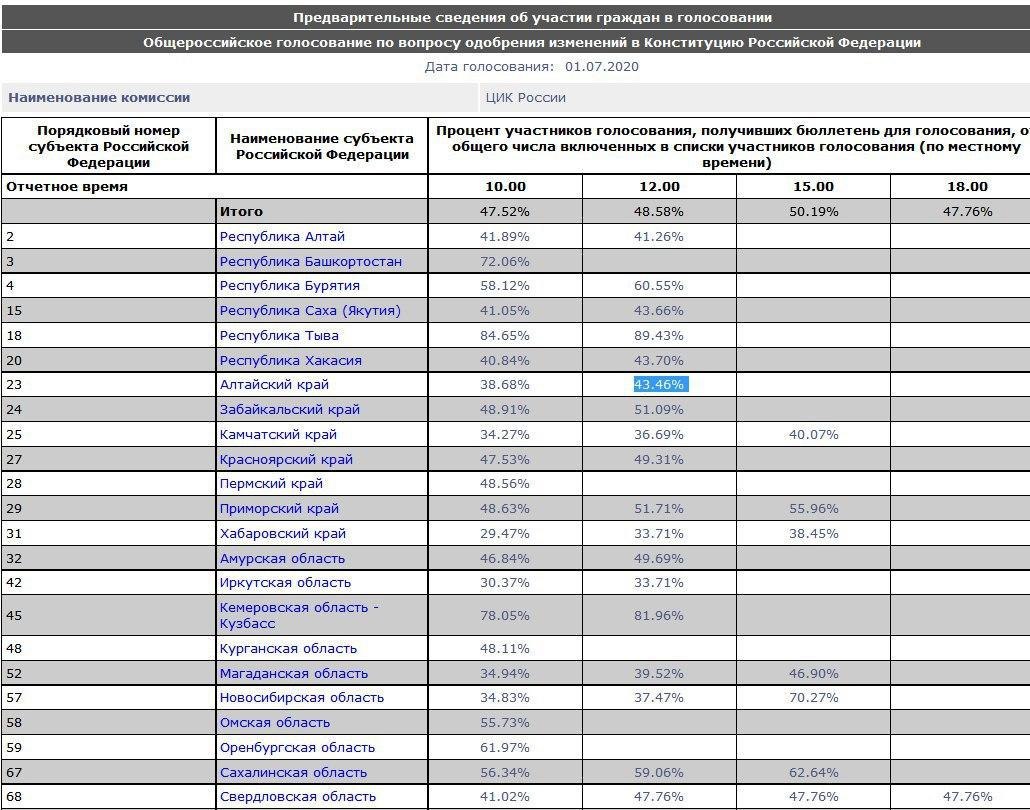
Task: Click Свердловская область's 41.02% value
Action: point(504,797)
